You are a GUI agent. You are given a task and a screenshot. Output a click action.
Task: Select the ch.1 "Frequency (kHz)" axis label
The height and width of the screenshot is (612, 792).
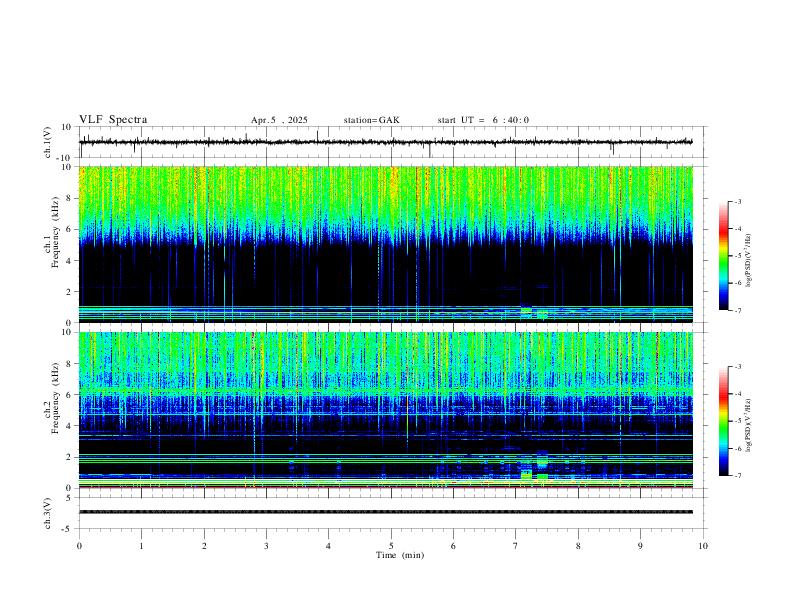[55, 231]
